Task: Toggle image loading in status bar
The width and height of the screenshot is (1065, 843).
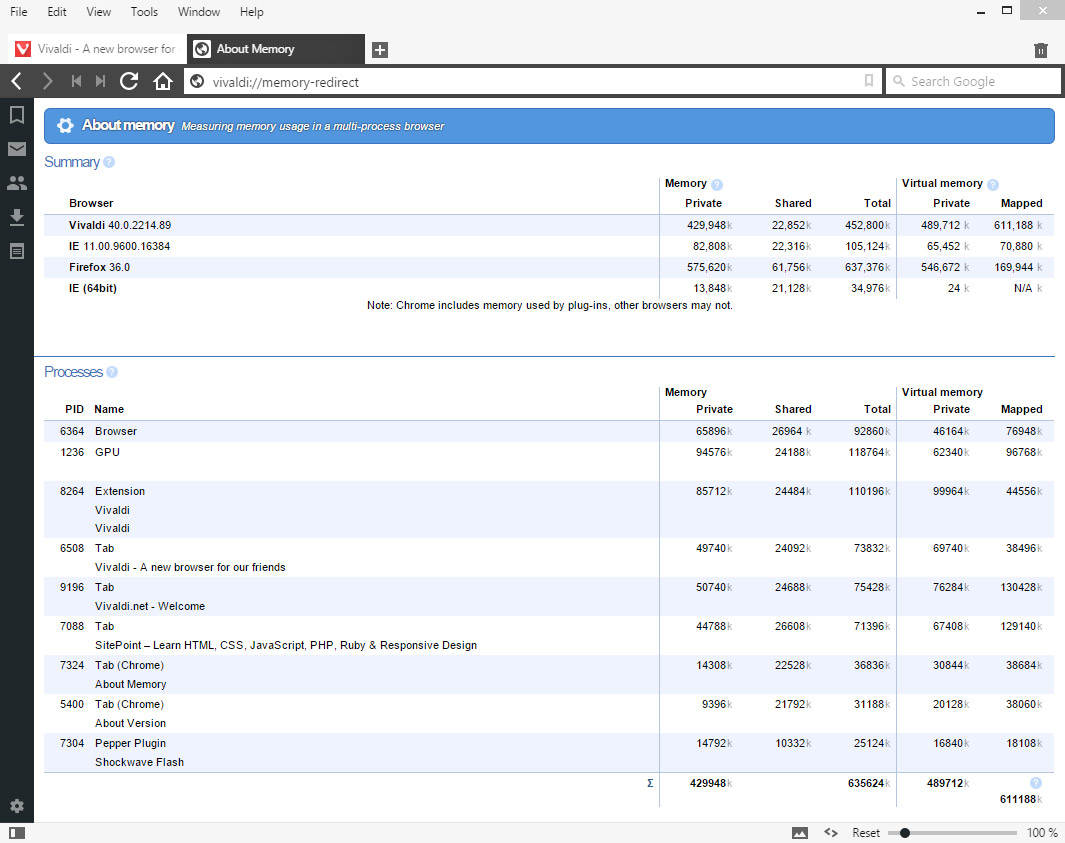Action: [x=799, y=833]
